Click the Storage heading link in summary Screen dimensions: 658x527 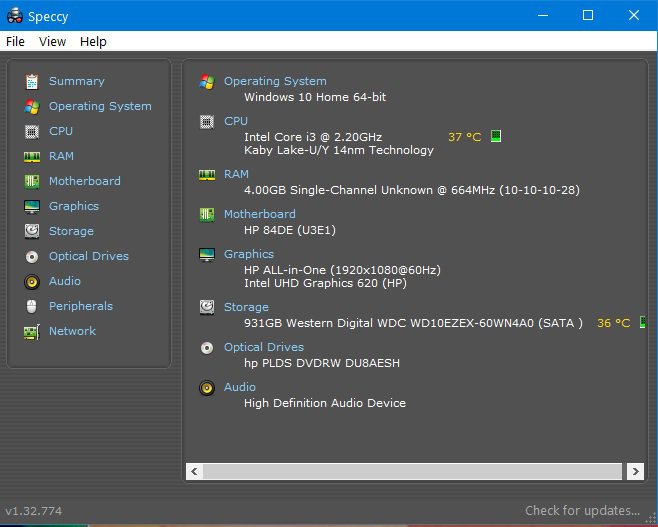246,307
